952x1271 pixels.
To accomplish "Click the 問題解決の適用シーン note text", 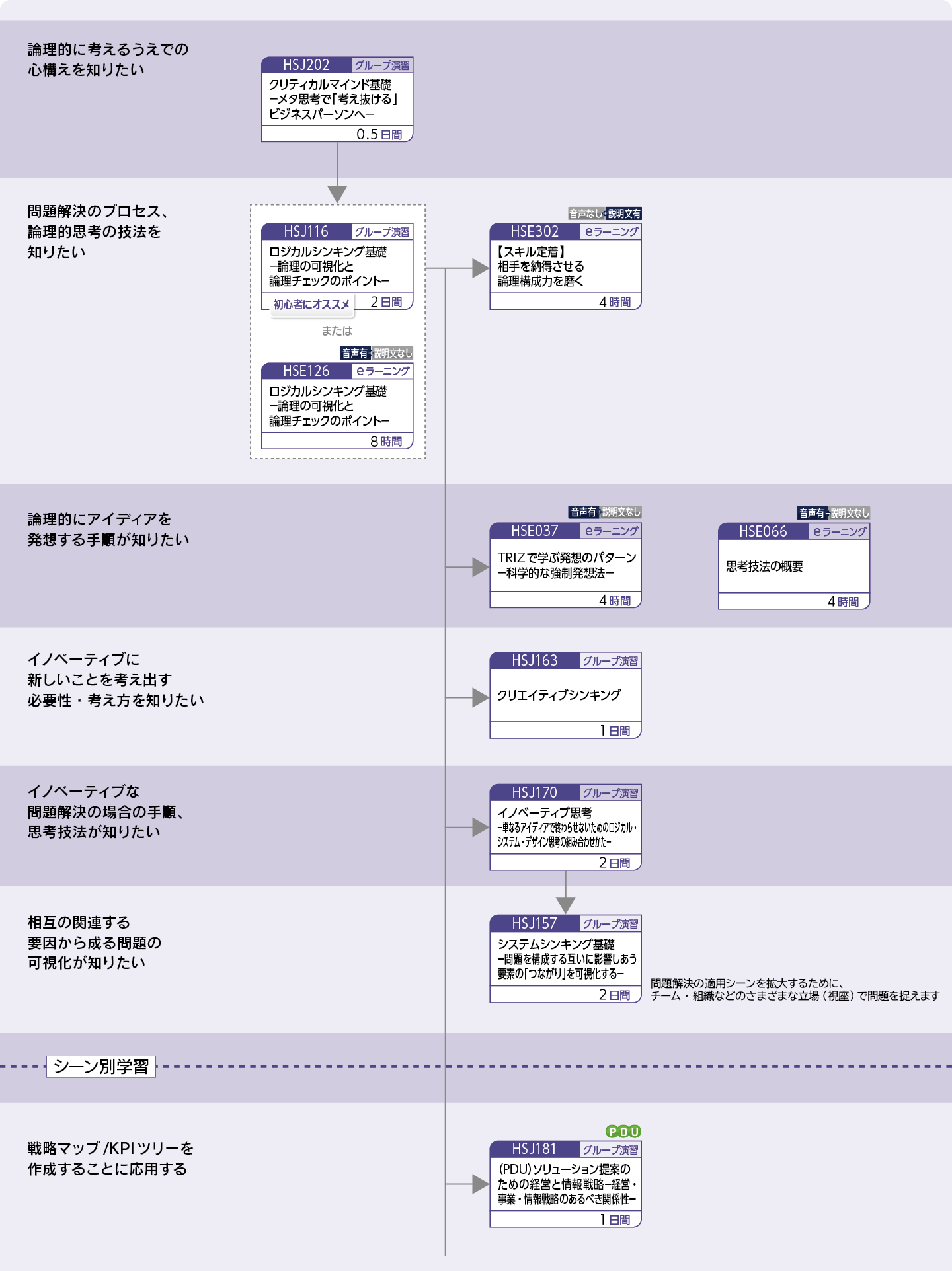I will click(795, 989).
